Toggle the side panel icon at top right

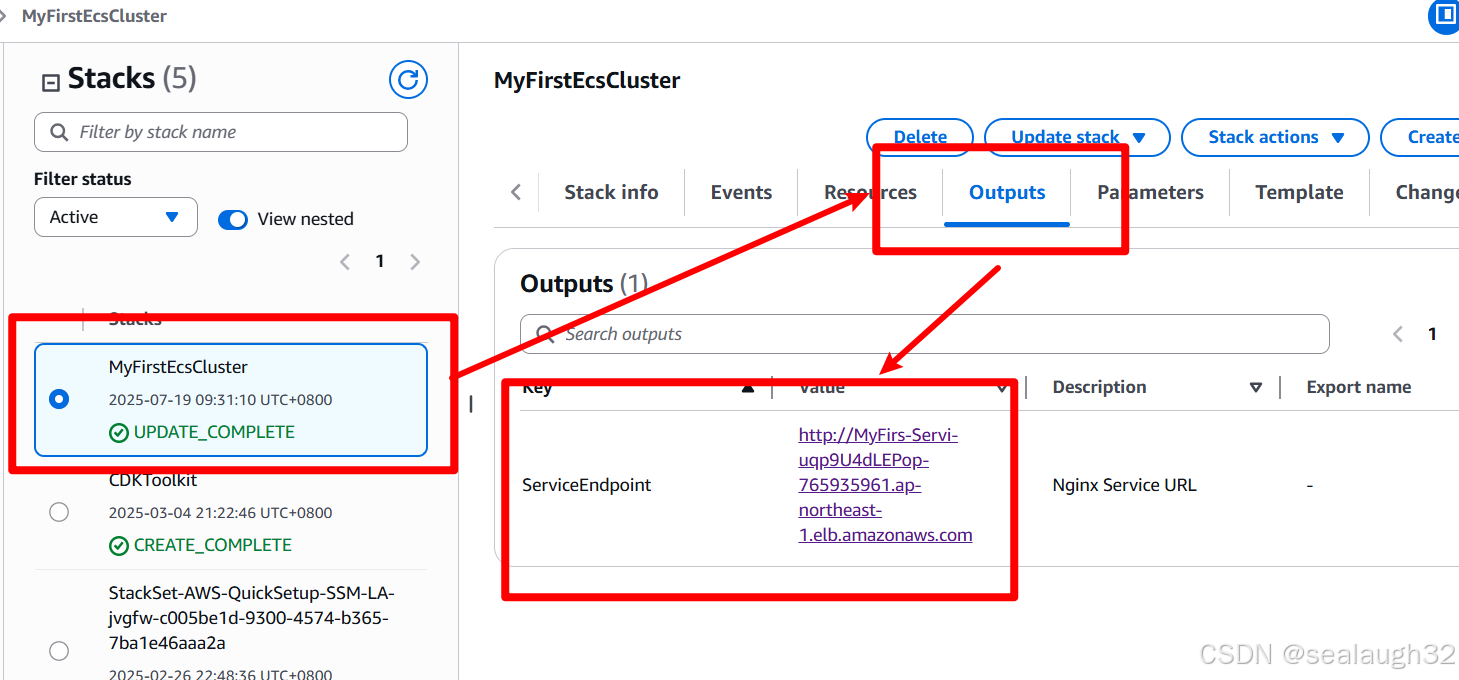(1444, 15)
